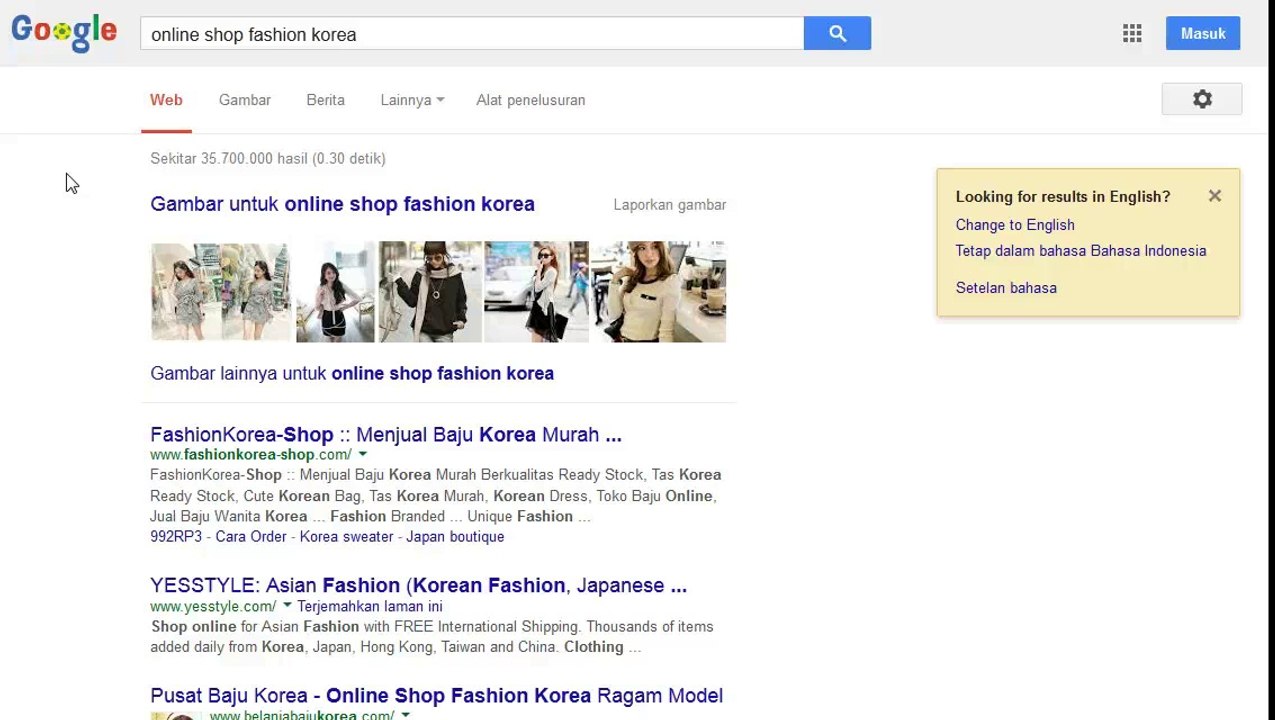Open dropdown arrow next to yesstyle.com URL

point(287,606)
